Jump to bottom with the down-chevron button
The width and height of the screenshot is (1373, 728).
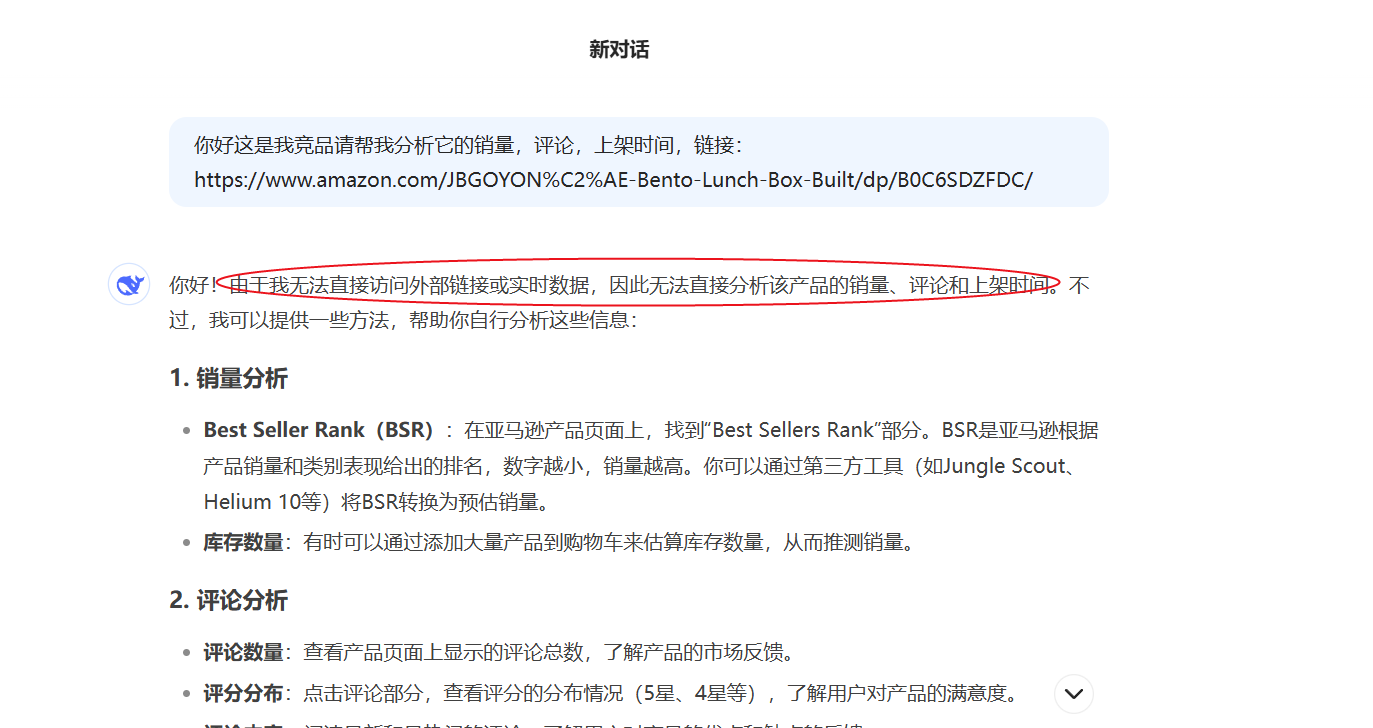pyautogui.click(x=1074, y=693)
